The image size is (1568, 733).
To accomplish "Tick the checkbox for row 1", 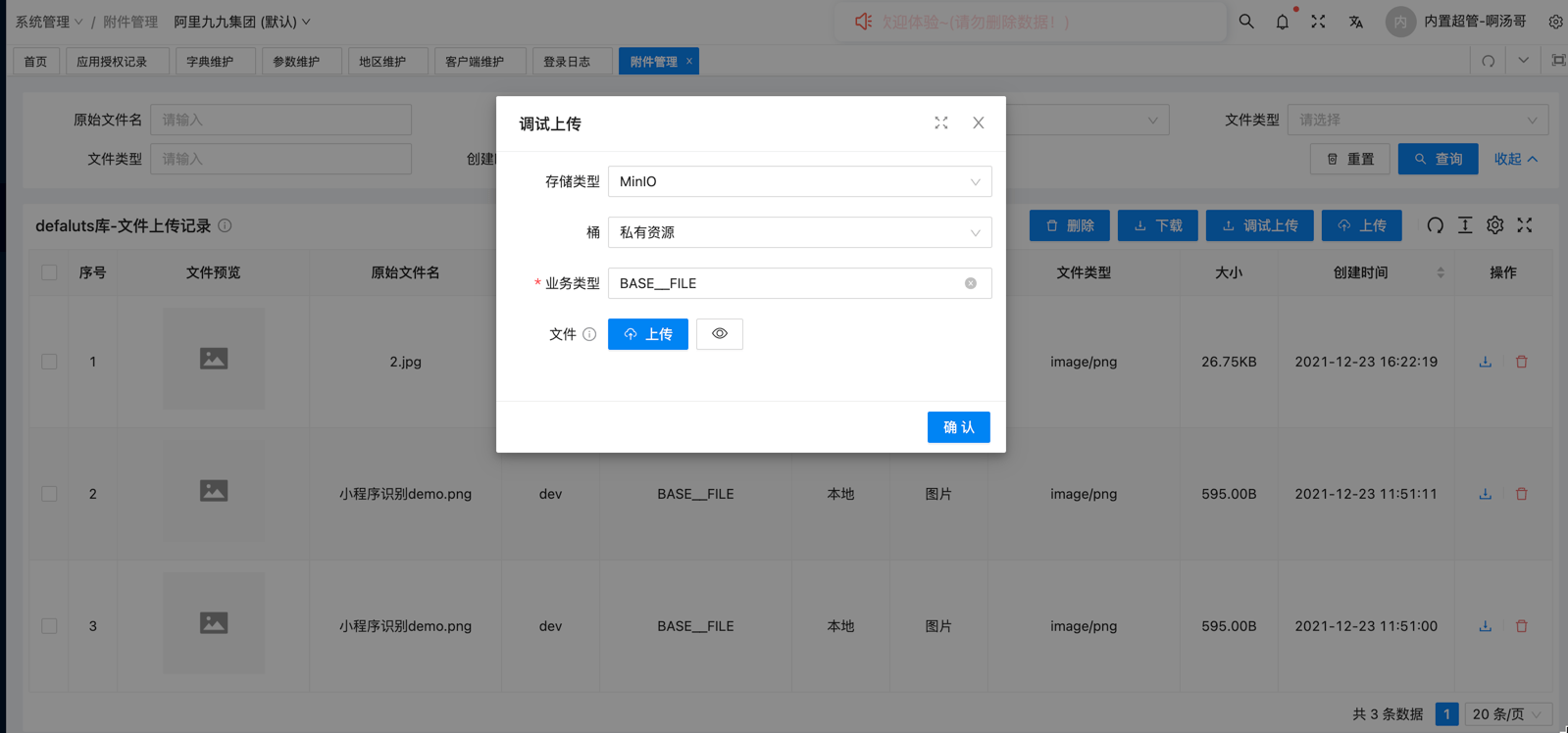I will tap(49, 362).
